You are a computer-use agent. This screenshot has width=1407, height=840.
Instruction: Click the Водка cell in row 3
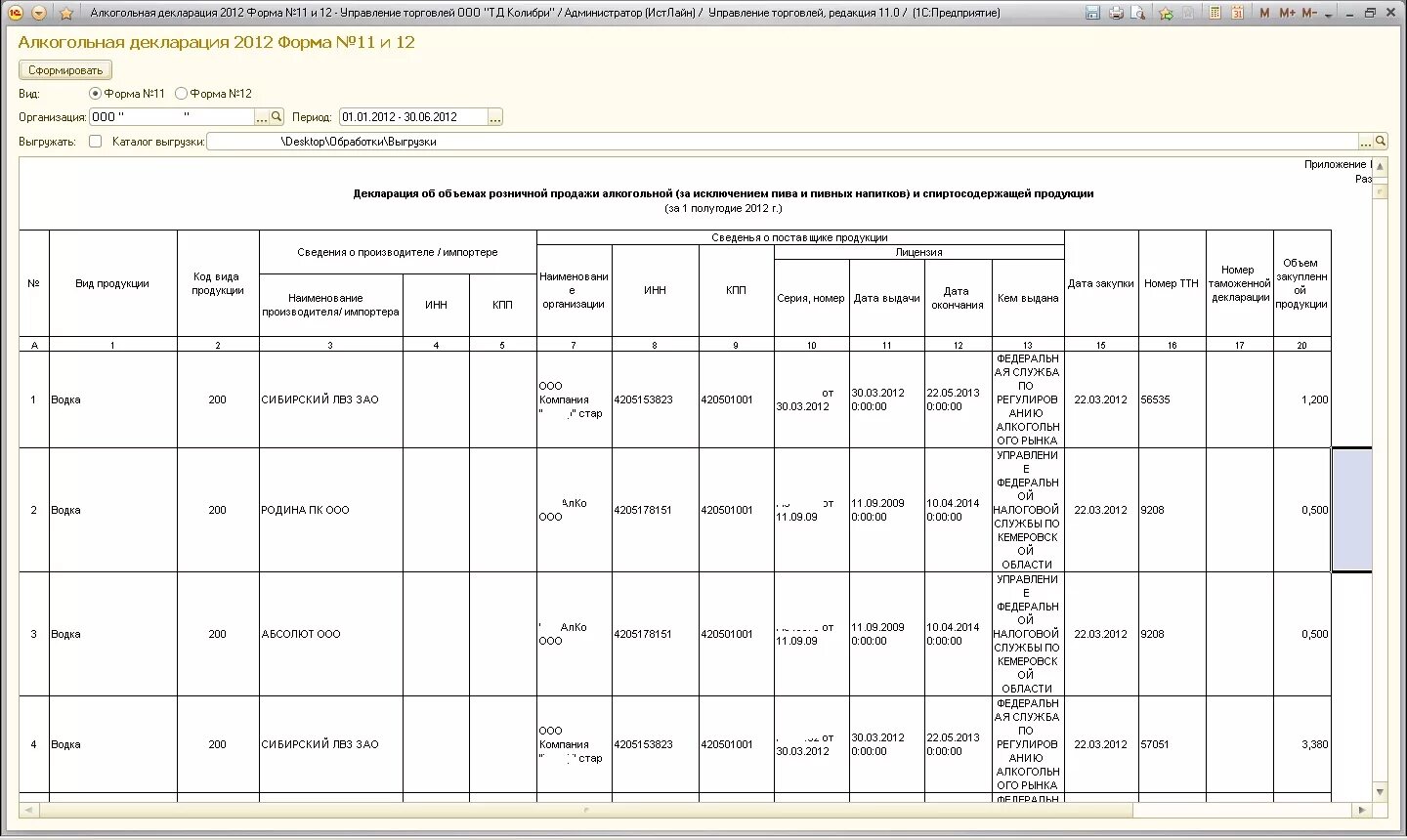112,634
